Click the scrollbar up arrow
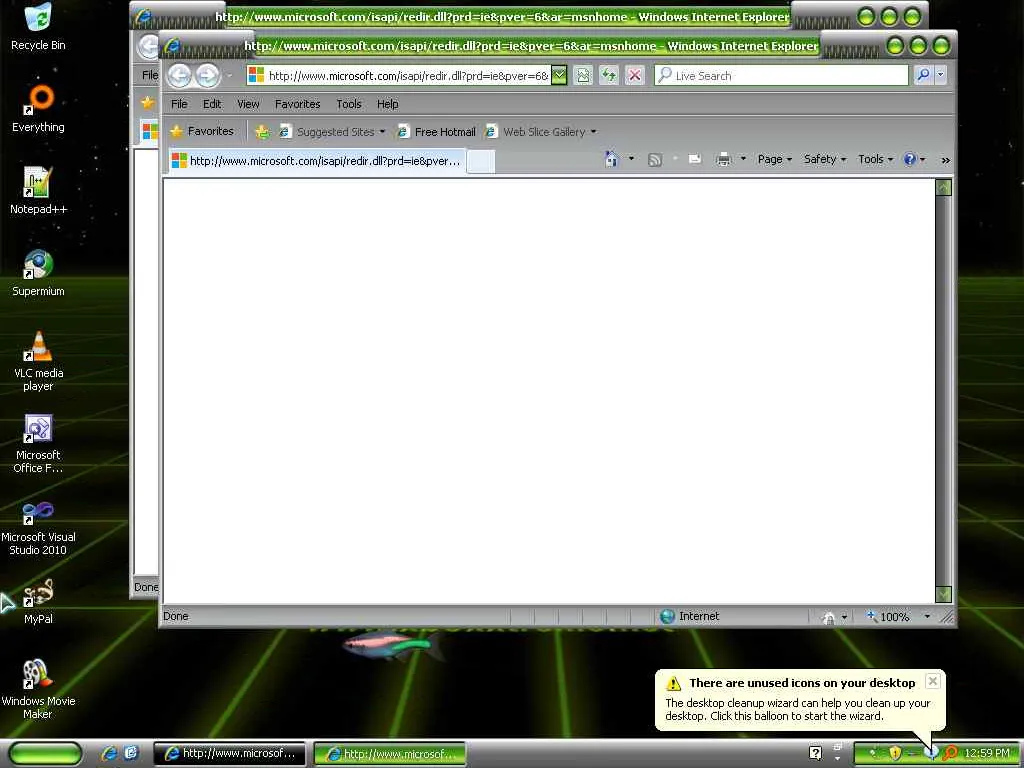This screenshot has height=768, width=1024. click(x=943, y=188)
